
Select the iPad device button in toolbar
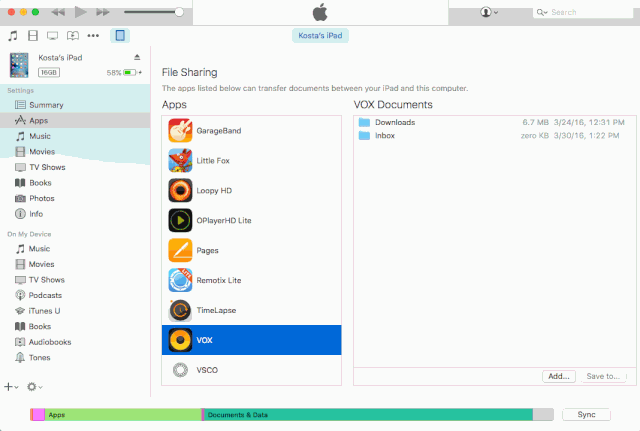pyautogui.click(x=120, y=36)
